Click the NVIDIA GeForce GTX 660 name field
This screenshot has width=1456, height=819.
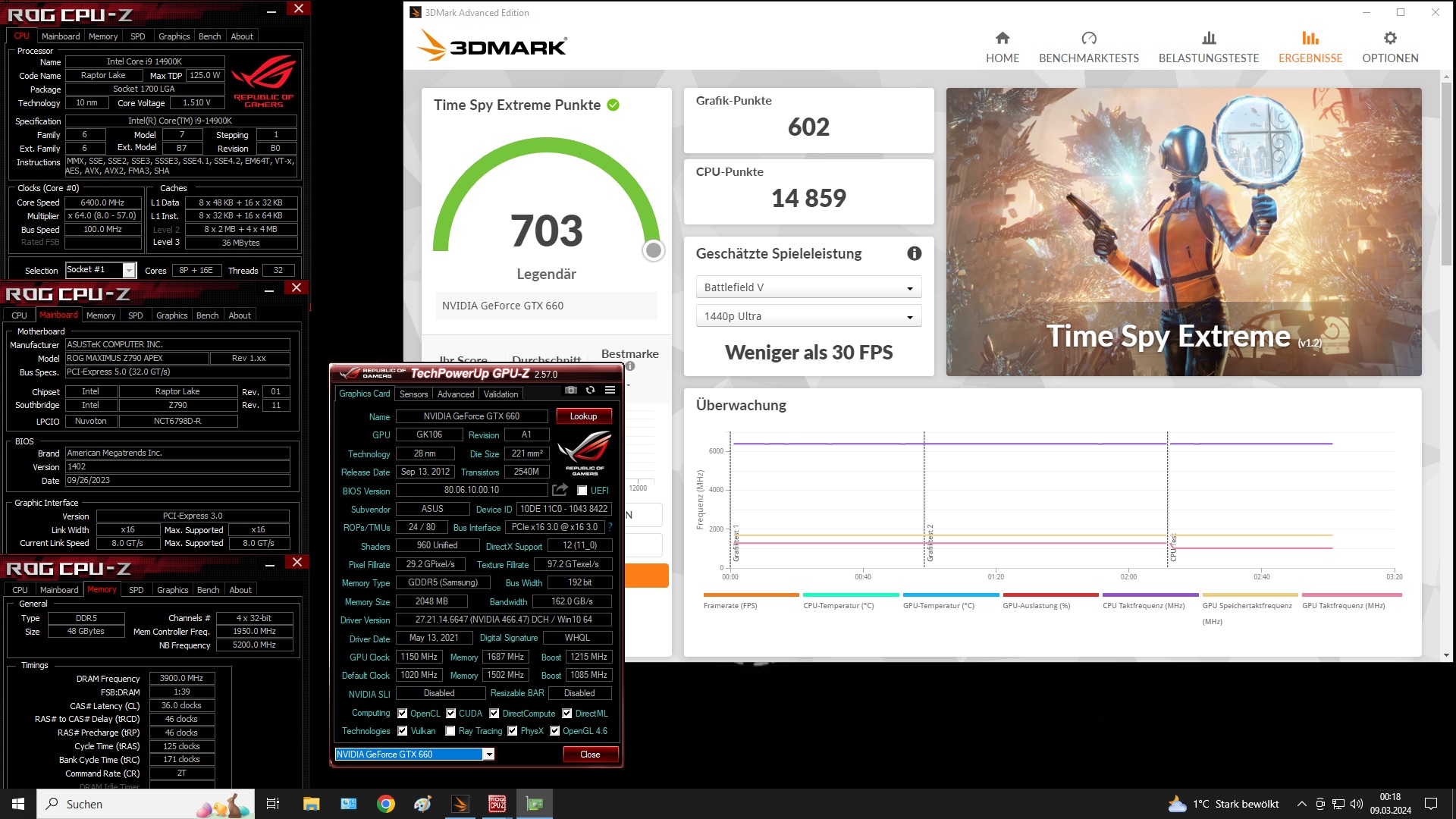click(471, 416)
